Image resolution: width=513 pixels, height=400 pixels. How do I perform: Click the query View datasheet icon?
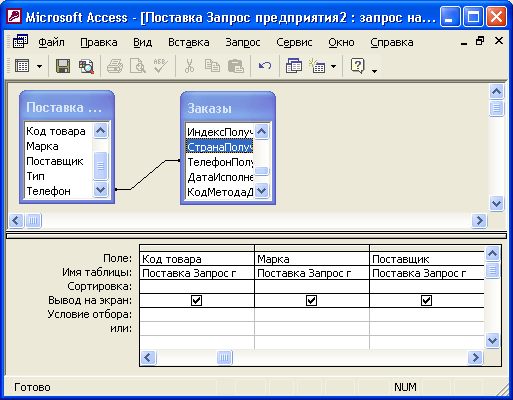(22, 66)
